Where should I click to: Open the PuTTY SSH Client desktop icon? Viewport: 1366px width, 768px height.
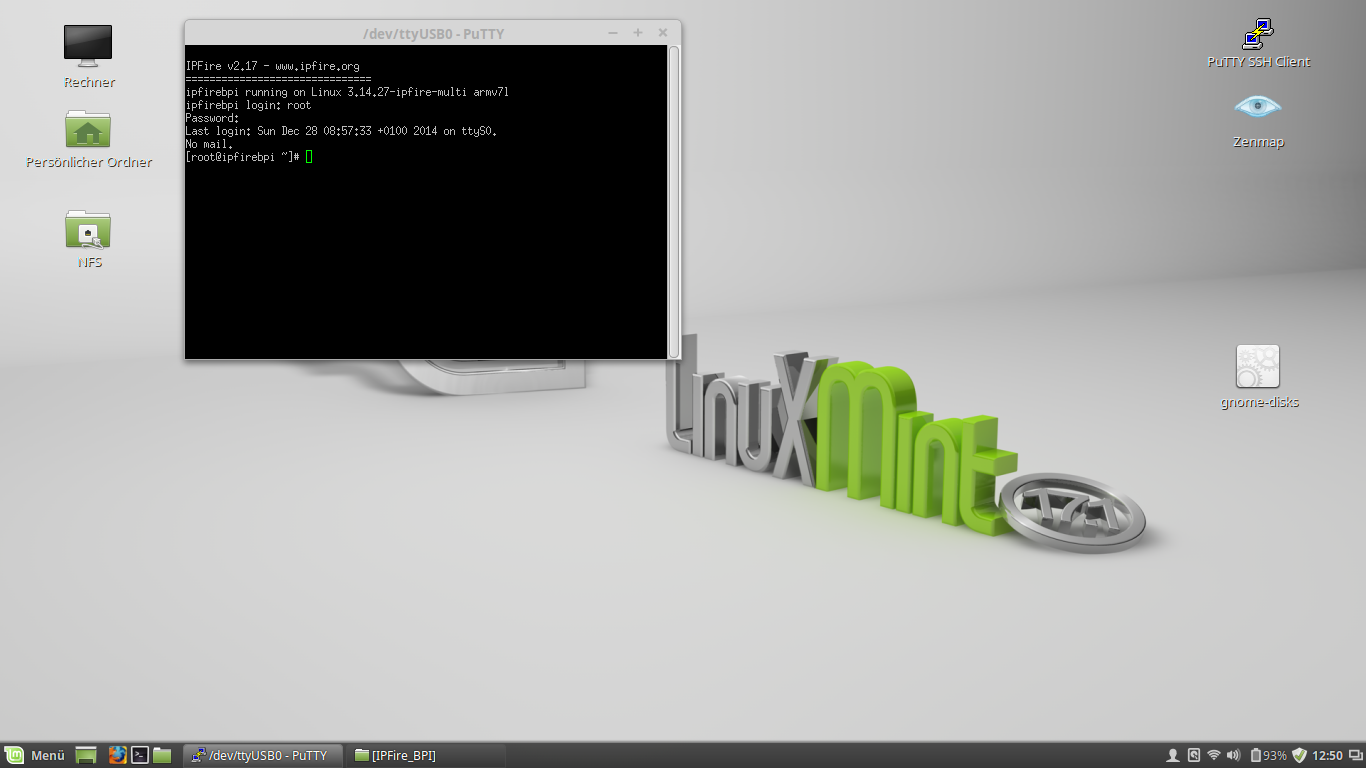1258,43
